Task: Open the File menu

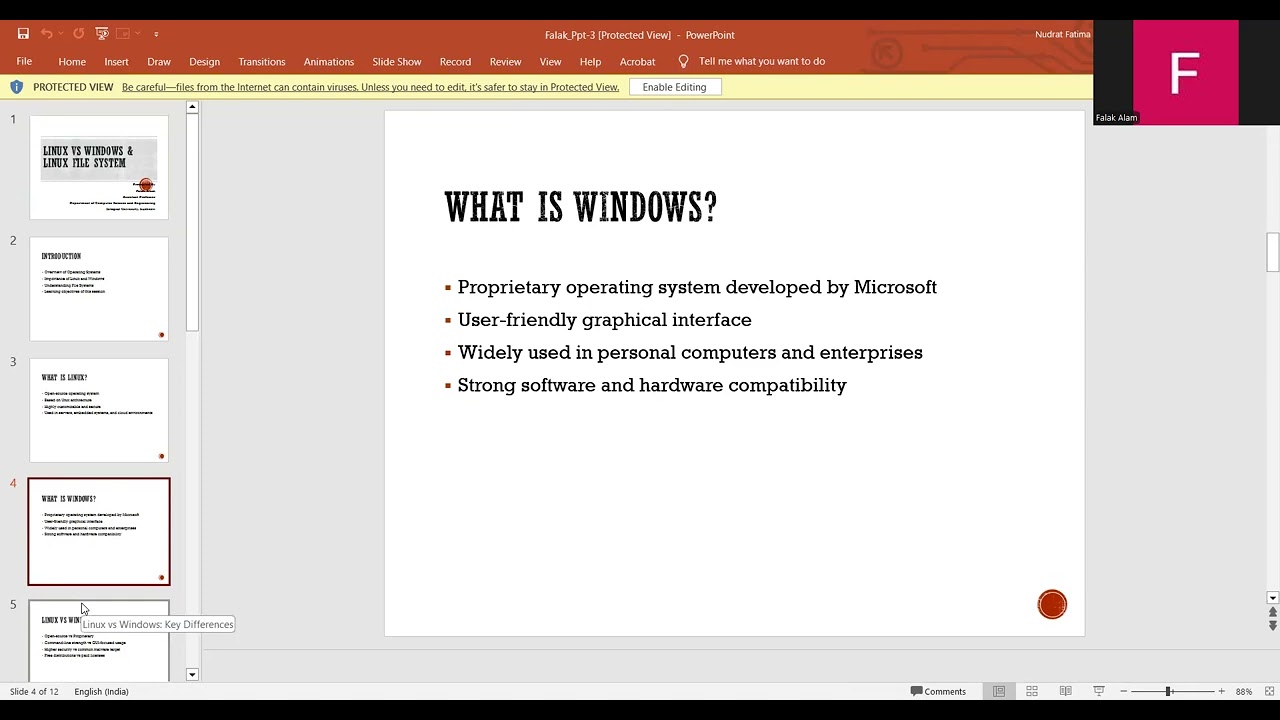Action: 24,61
